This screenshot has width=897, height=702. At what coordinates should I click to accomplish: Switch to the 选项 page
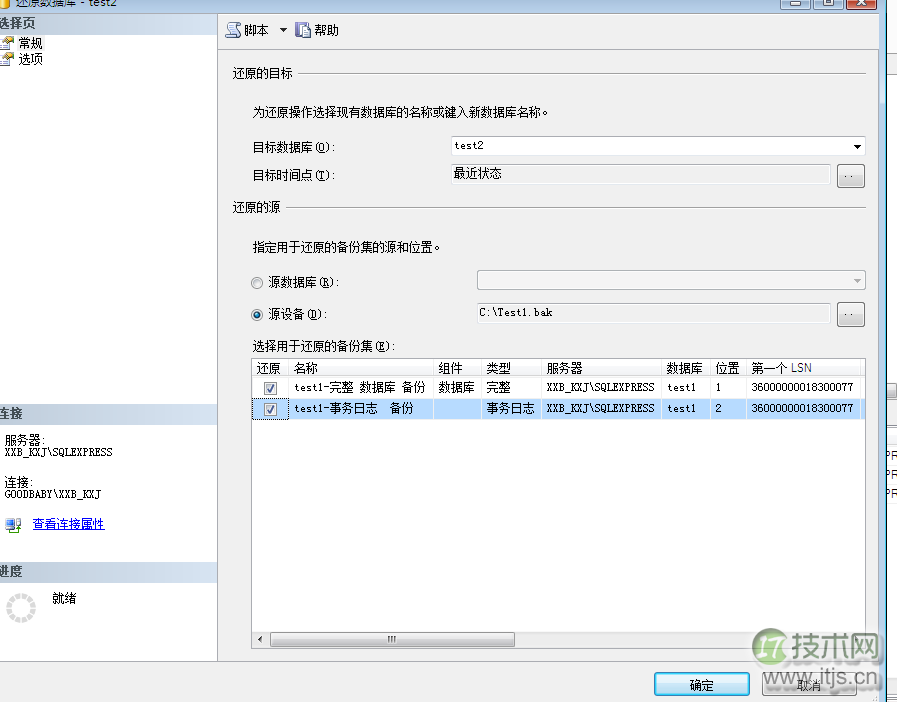tap(29, 58)
